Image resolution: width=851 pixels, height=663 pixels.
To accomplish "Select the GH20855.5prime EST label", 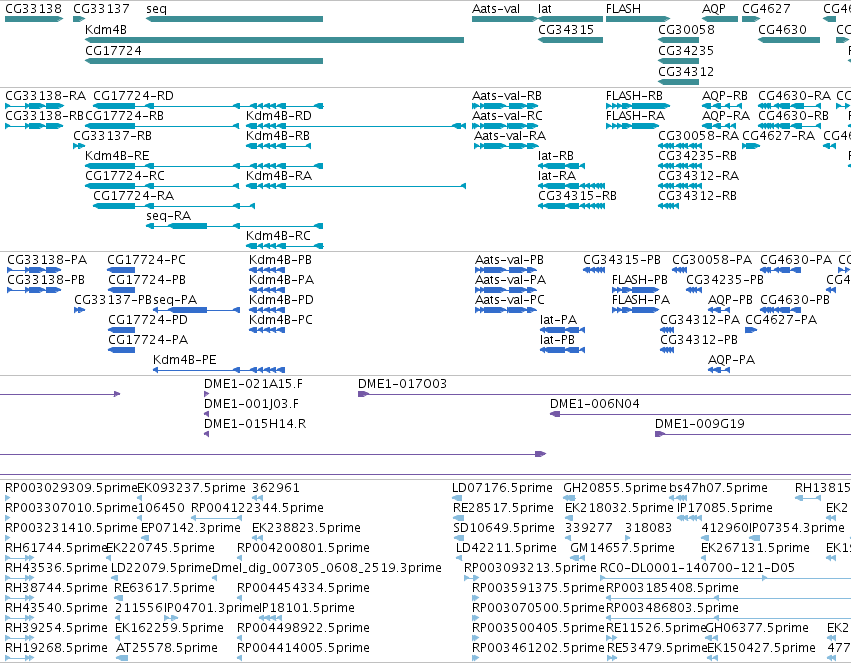I will (615, 488).
